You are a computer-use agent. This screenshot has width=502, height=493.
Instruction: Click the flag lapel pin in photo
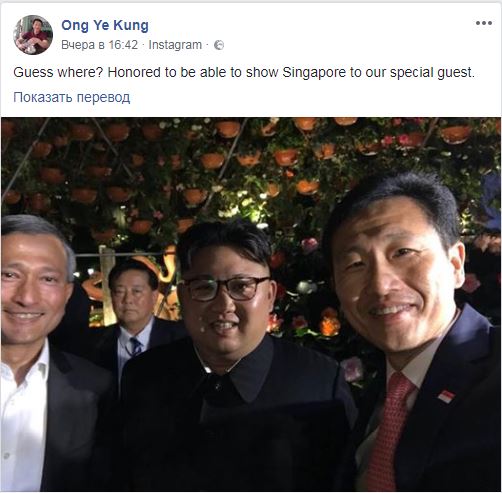click(x=446, y=396)
